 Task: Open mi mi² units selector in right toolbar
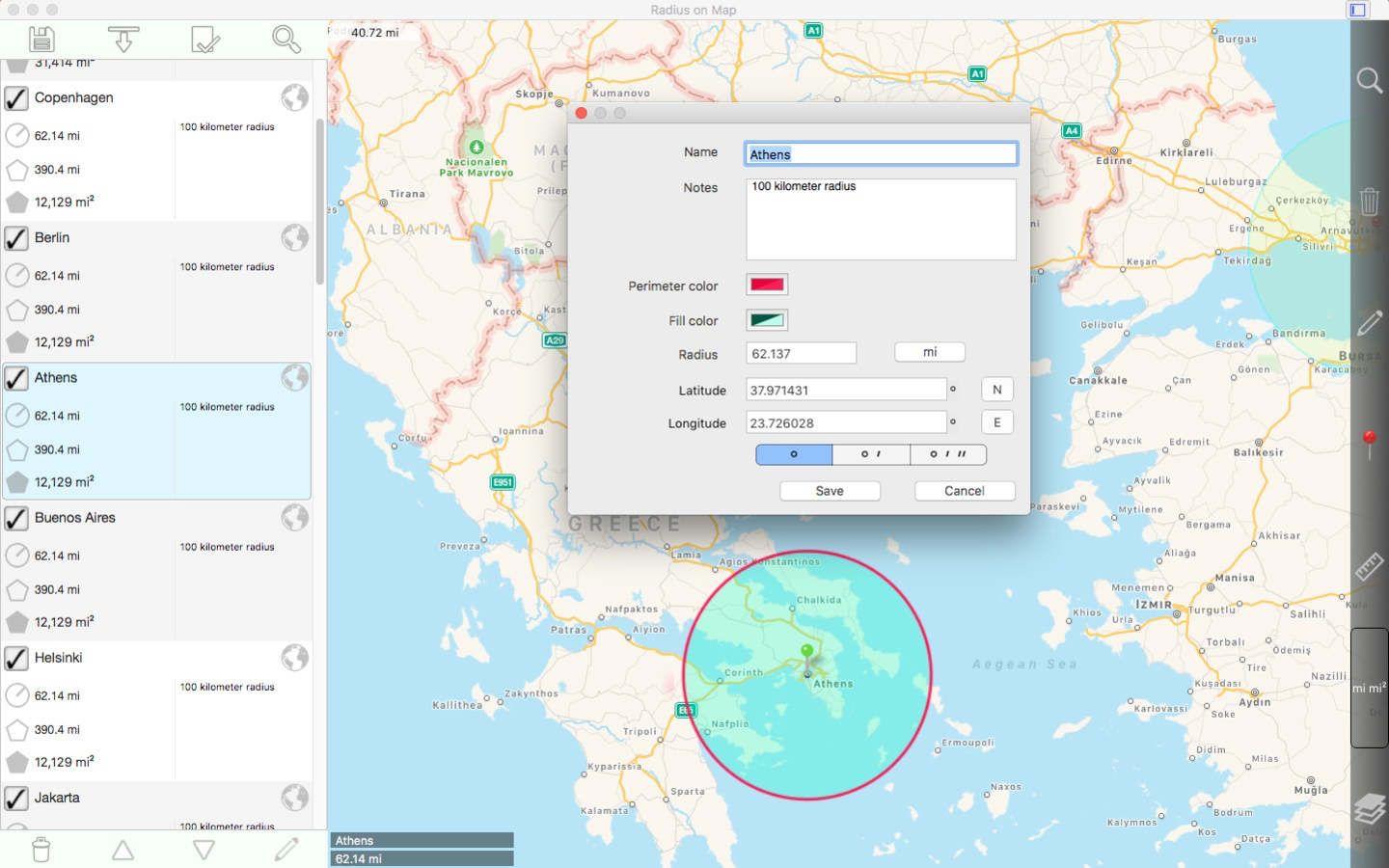pos(1370,688)
